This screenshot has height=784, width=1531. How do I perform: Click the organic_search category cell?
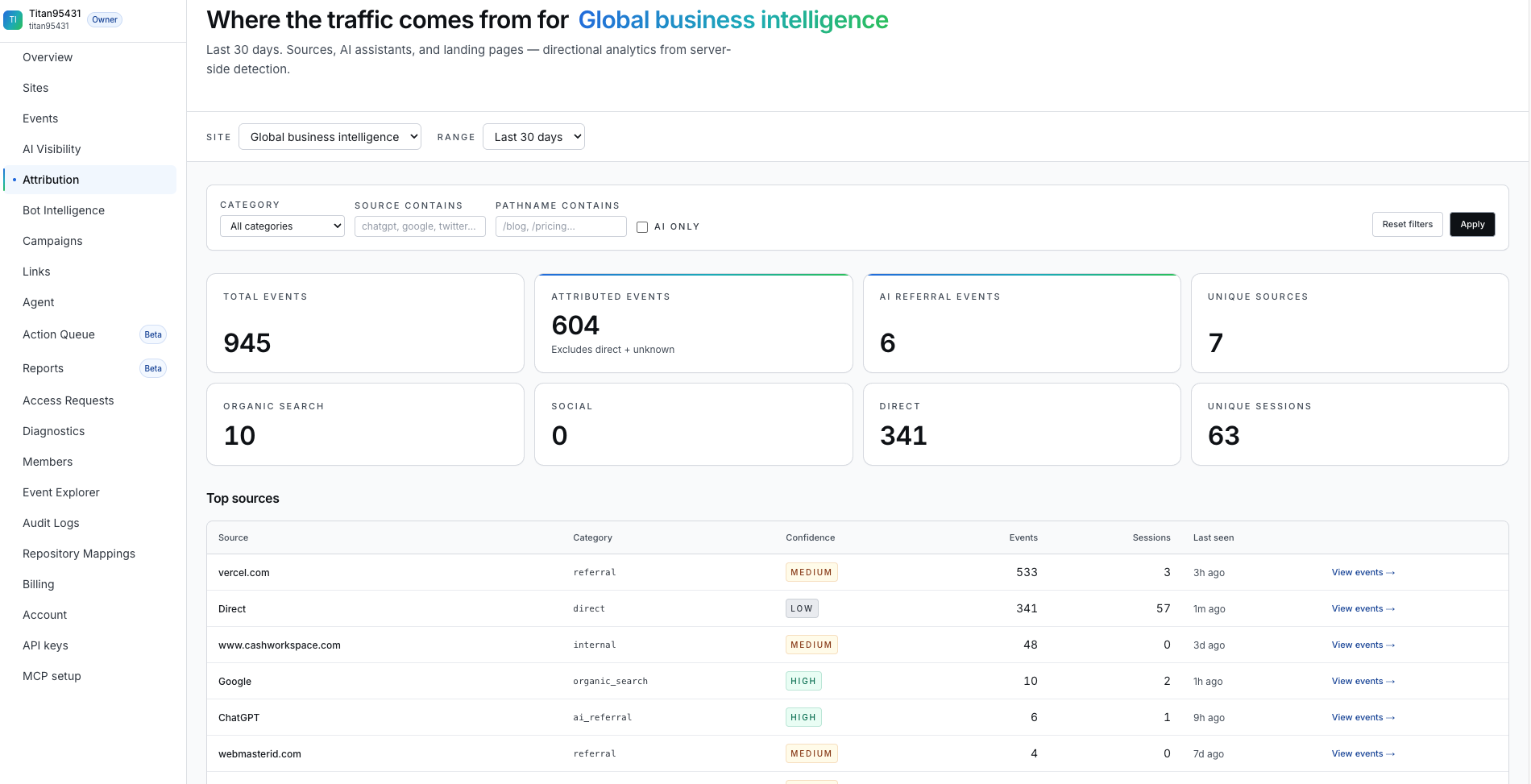point(610,681)
